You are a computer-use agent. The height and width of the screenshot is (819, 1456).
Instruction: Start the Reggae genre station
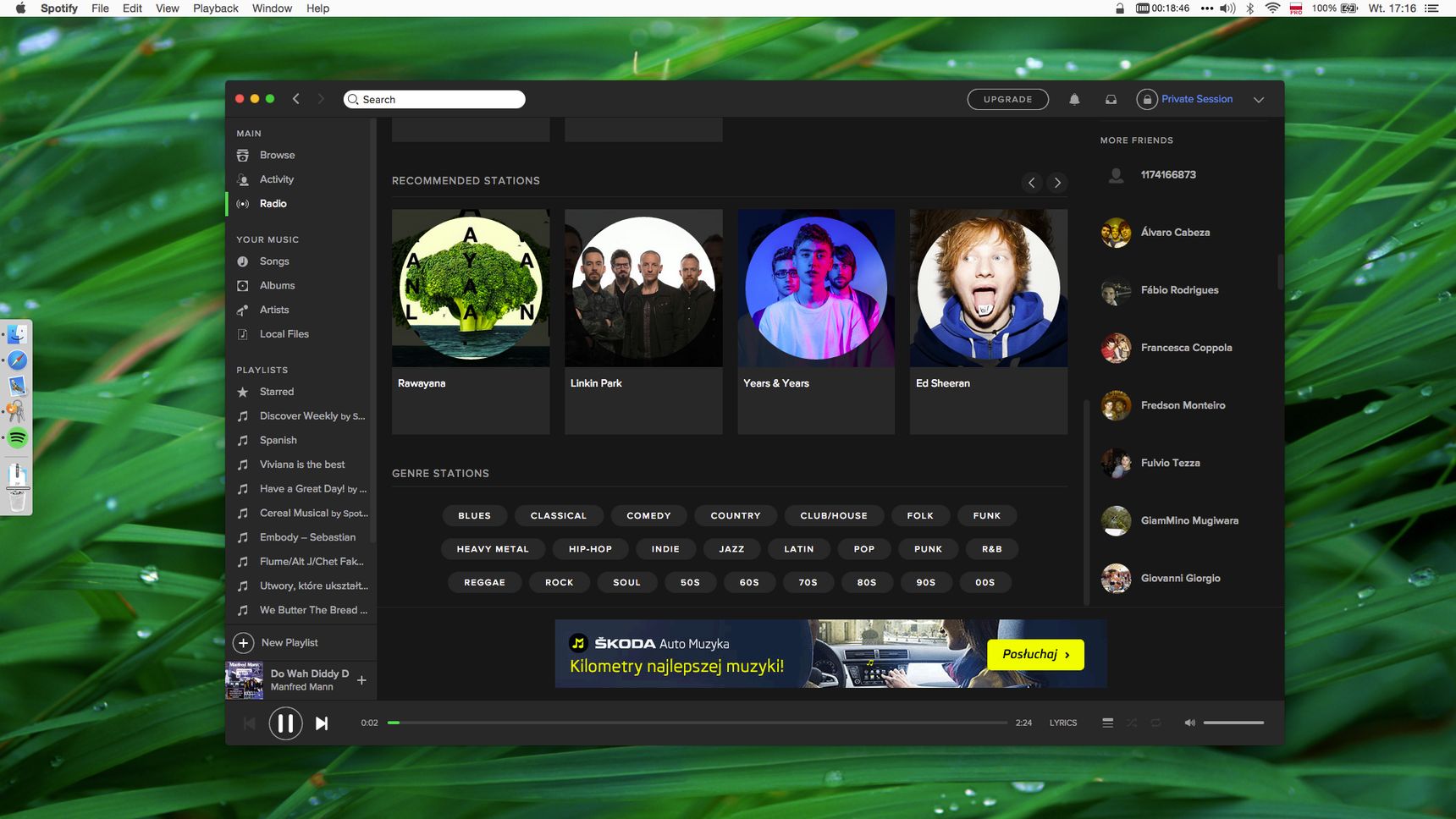[484, 582]
